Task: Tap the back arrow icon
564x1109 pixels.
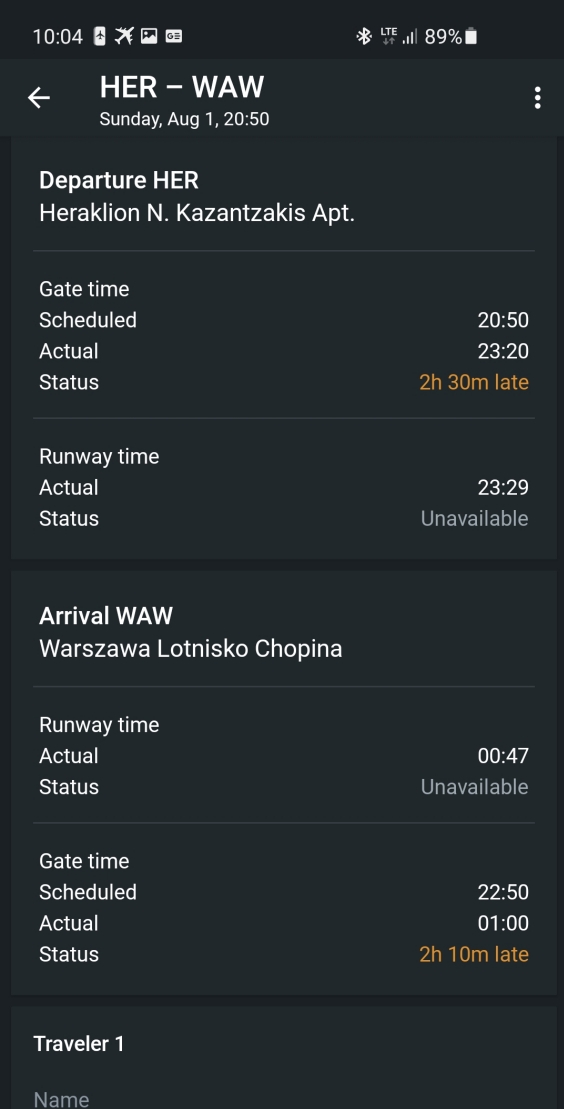Action: coord(39,98)
